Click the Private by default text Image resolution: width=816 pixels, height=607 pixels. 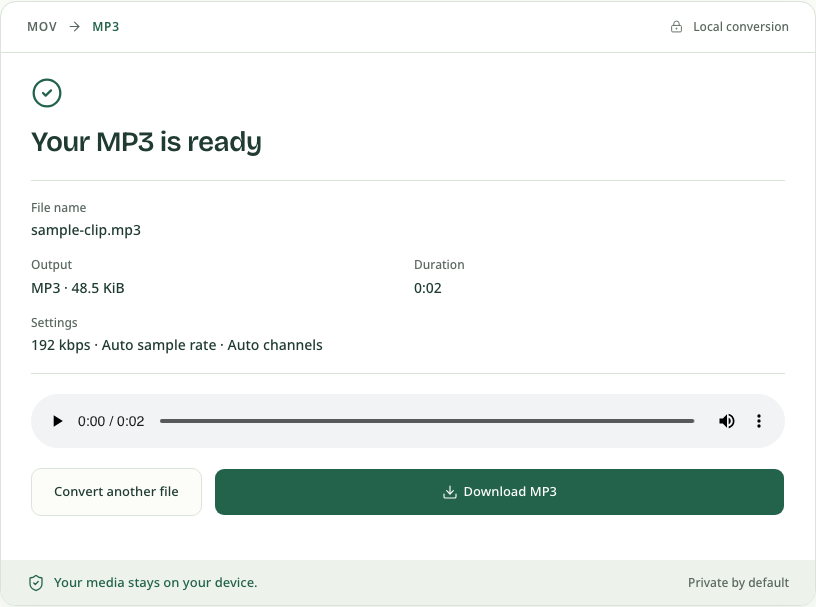738,583
